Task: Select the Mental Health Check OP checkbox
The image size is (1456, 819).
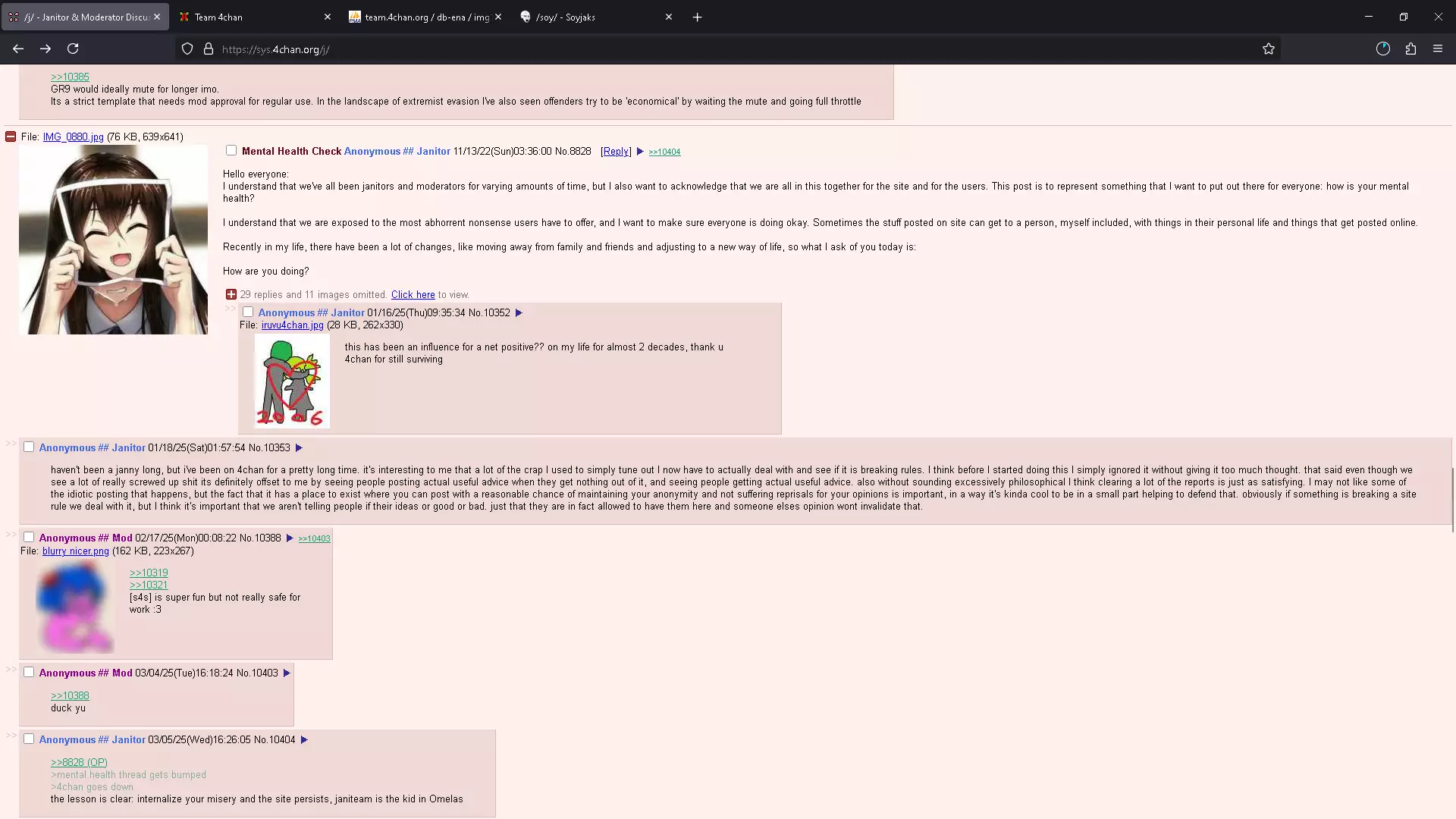Action: click(231, 151)
